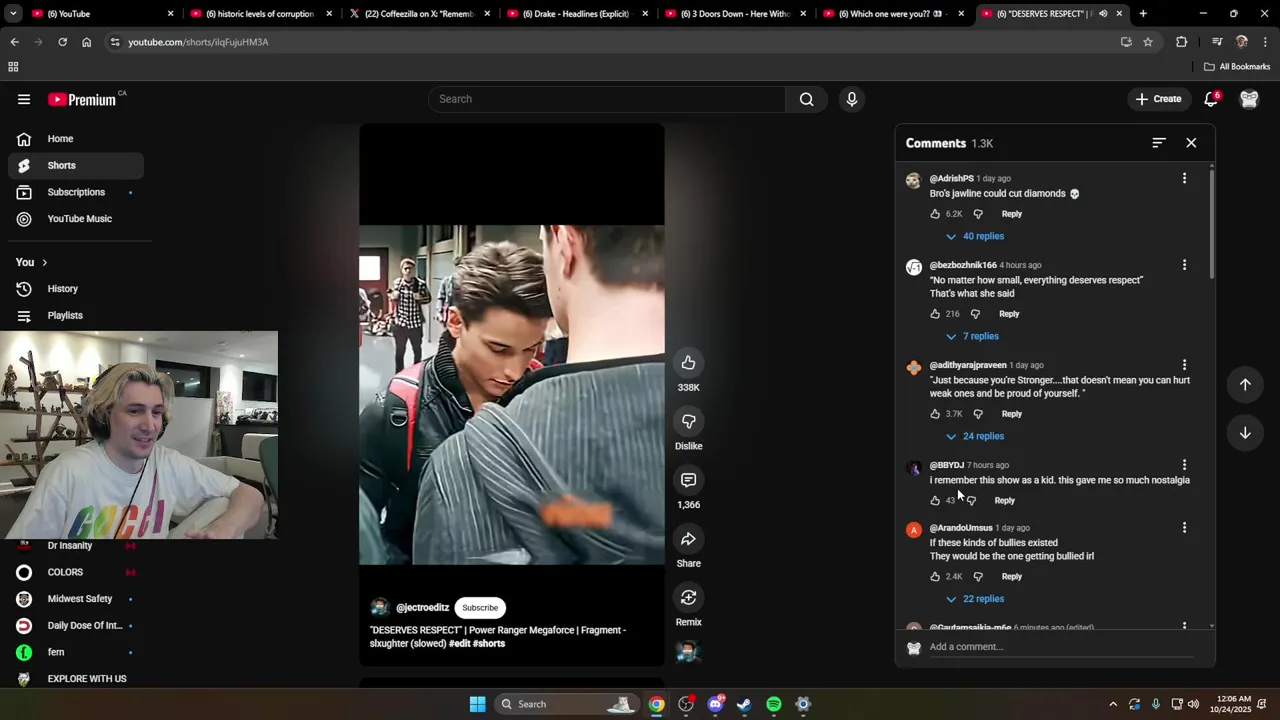This screenshot has width=1280, height=720.
Task: Open options menu for @adithyarajpraveen comment
Action: (x=1184, y=365)
